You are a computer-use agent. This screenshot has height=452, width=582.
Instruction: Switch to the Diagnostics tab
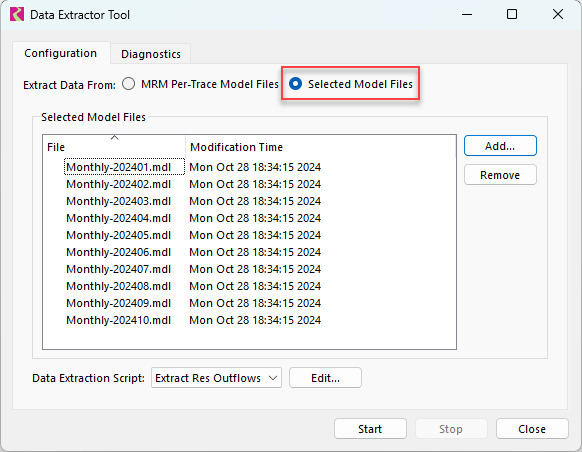pyautogui.click(x=151, y=54)
